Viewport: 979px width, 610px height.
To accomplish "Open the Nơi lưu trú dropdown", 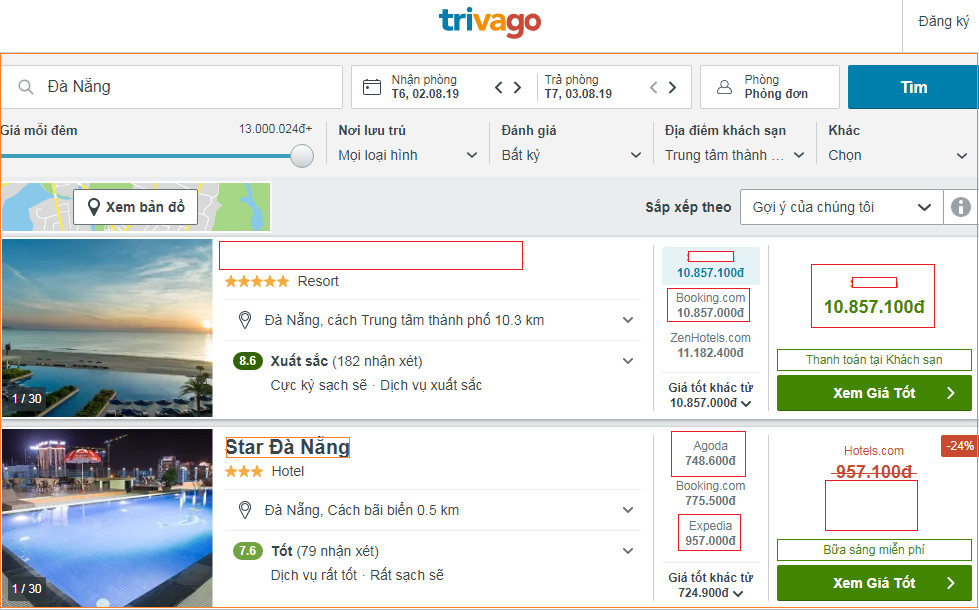I will (408, 155).
